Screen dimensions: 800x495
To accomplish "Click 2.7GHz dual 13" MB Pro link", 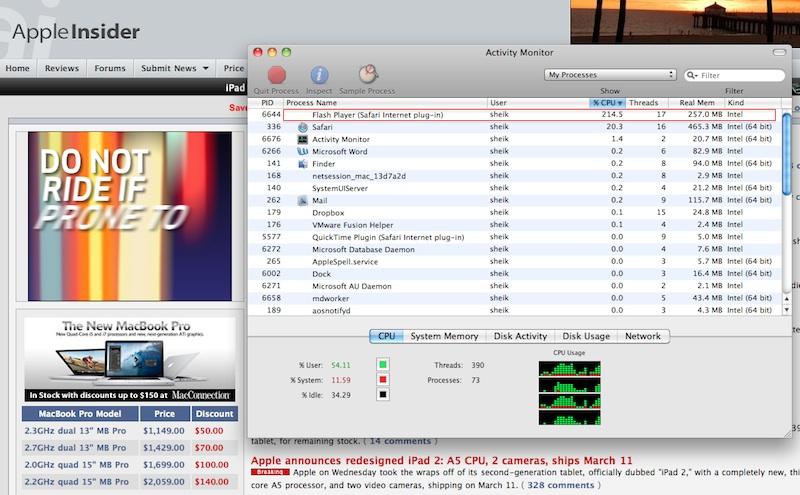I will click(x=75, y=448).
